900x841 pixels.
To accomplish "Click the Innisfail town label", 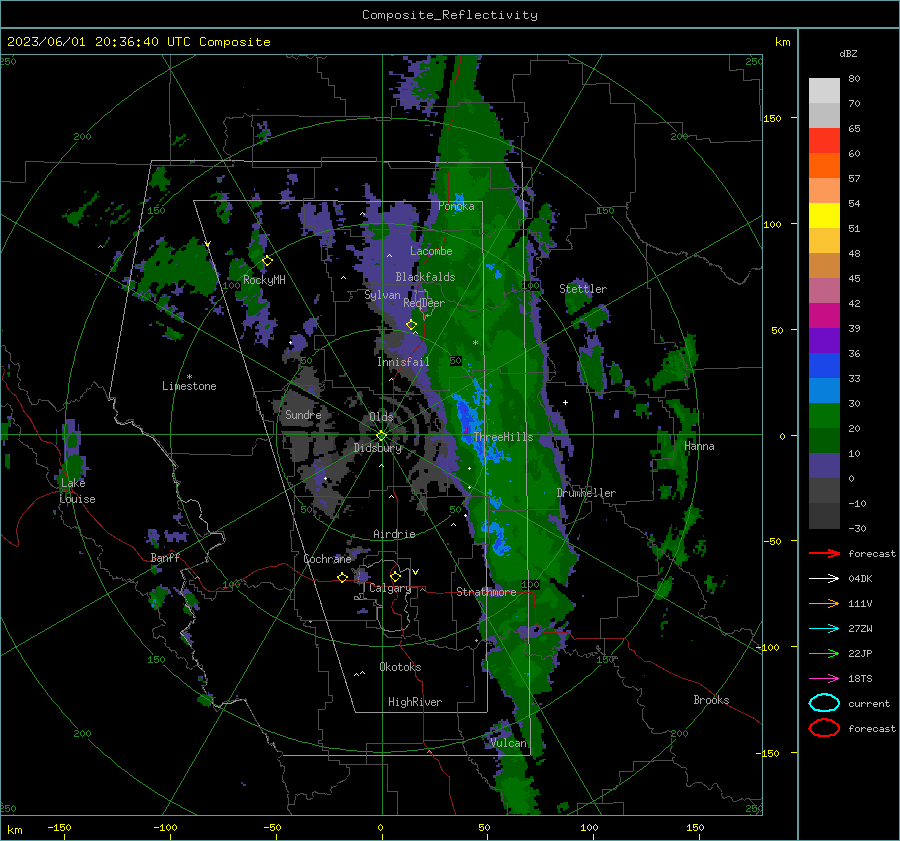I will [403, 362].
